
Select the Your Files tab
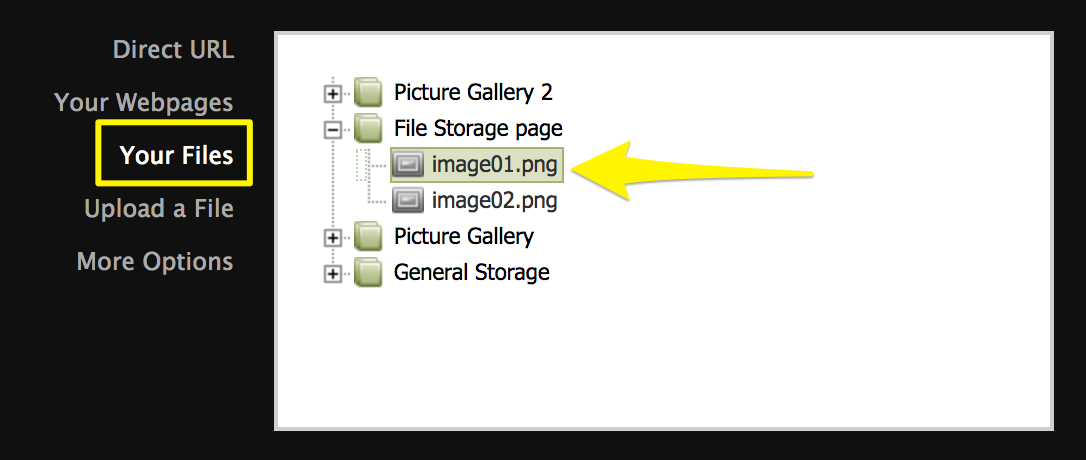coord(176,155)
